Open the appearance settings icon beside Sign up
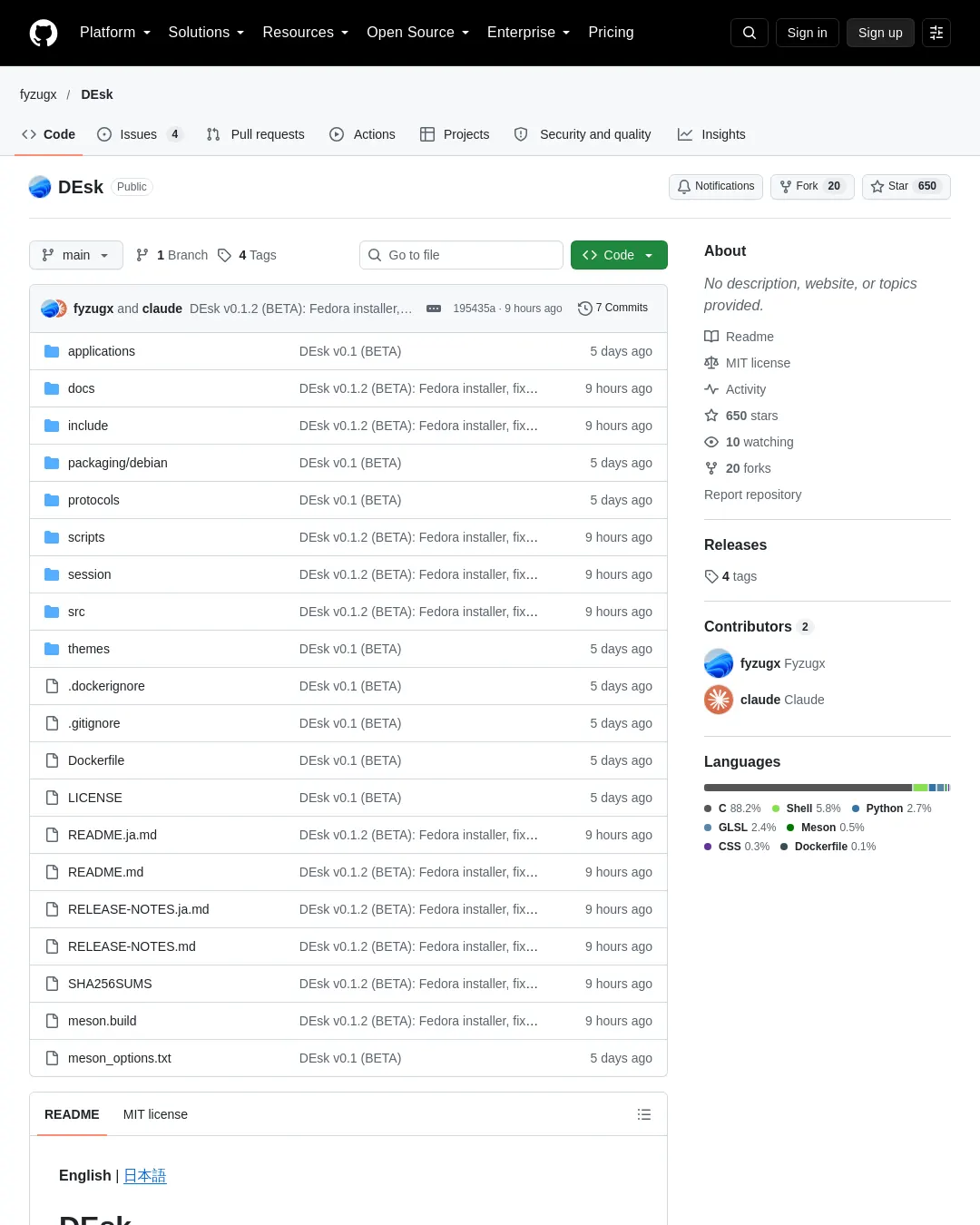 (936, 33)
